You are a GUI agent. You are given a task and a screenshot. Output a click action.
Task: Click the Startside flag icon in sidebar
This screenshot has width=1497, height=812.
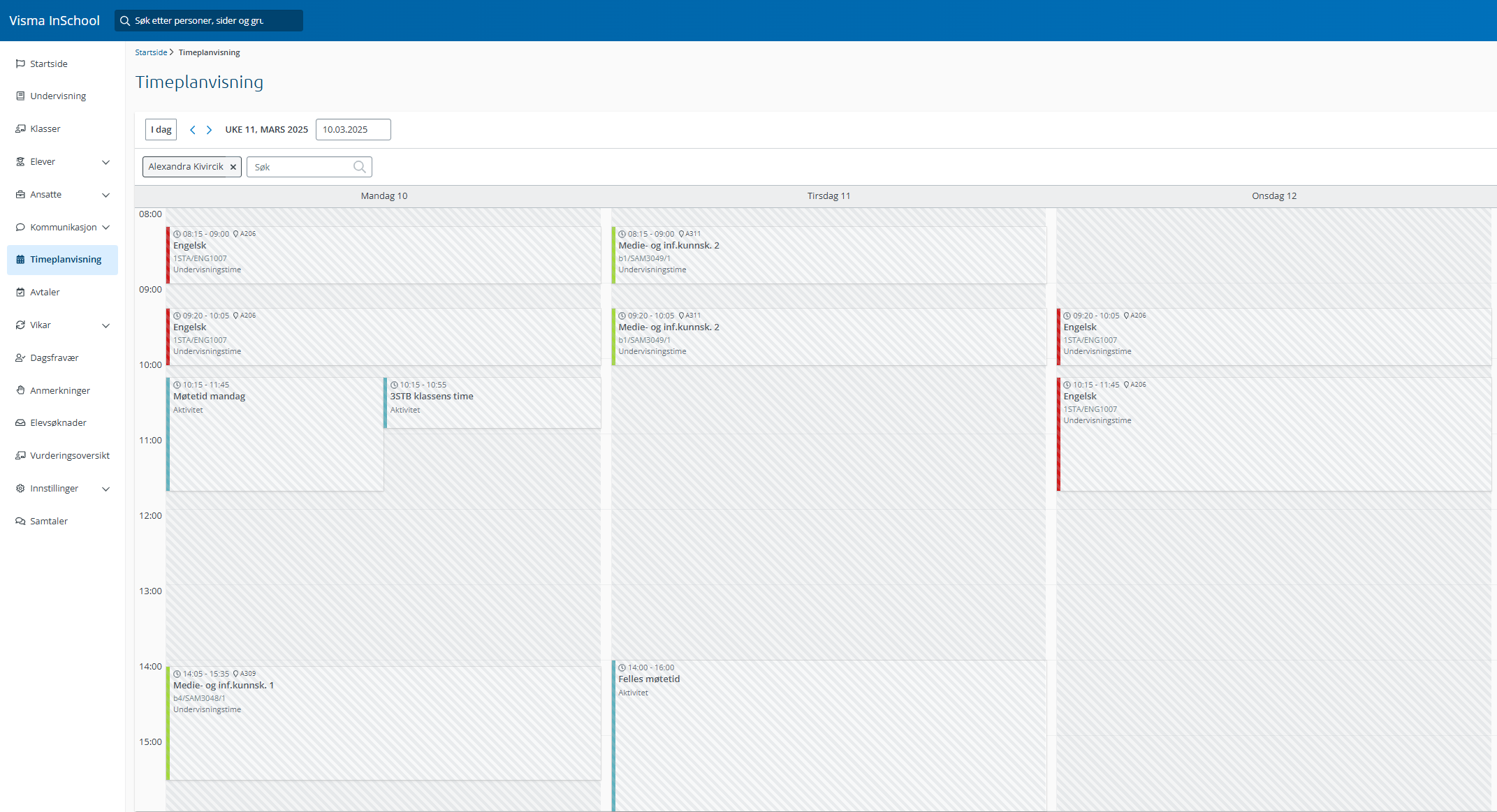[20, 64]
